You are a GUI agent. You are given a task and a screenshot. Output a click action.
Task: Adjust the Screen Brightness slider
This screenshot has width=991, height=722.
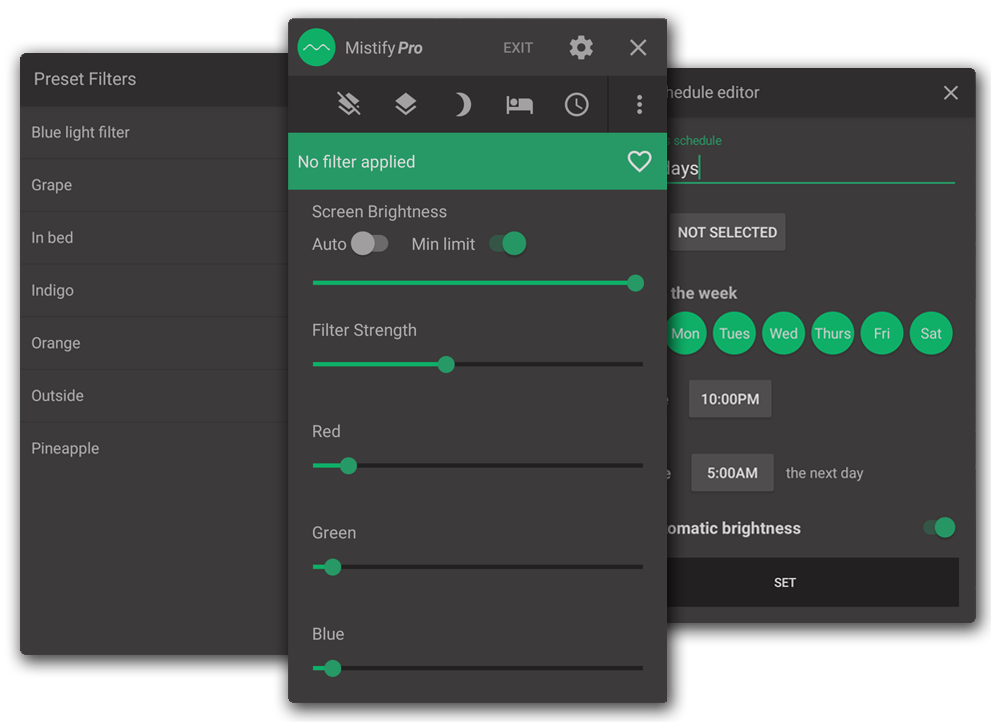point(478,283)
